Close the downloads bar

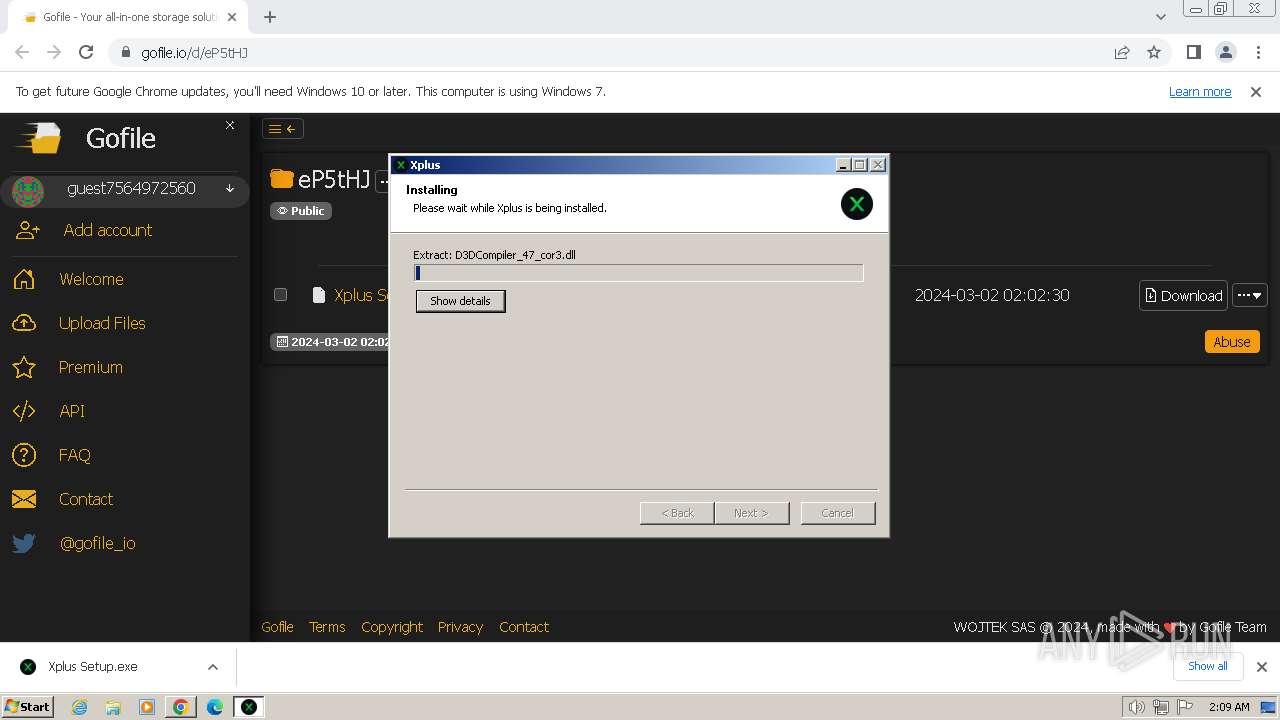coord(1262,667)
